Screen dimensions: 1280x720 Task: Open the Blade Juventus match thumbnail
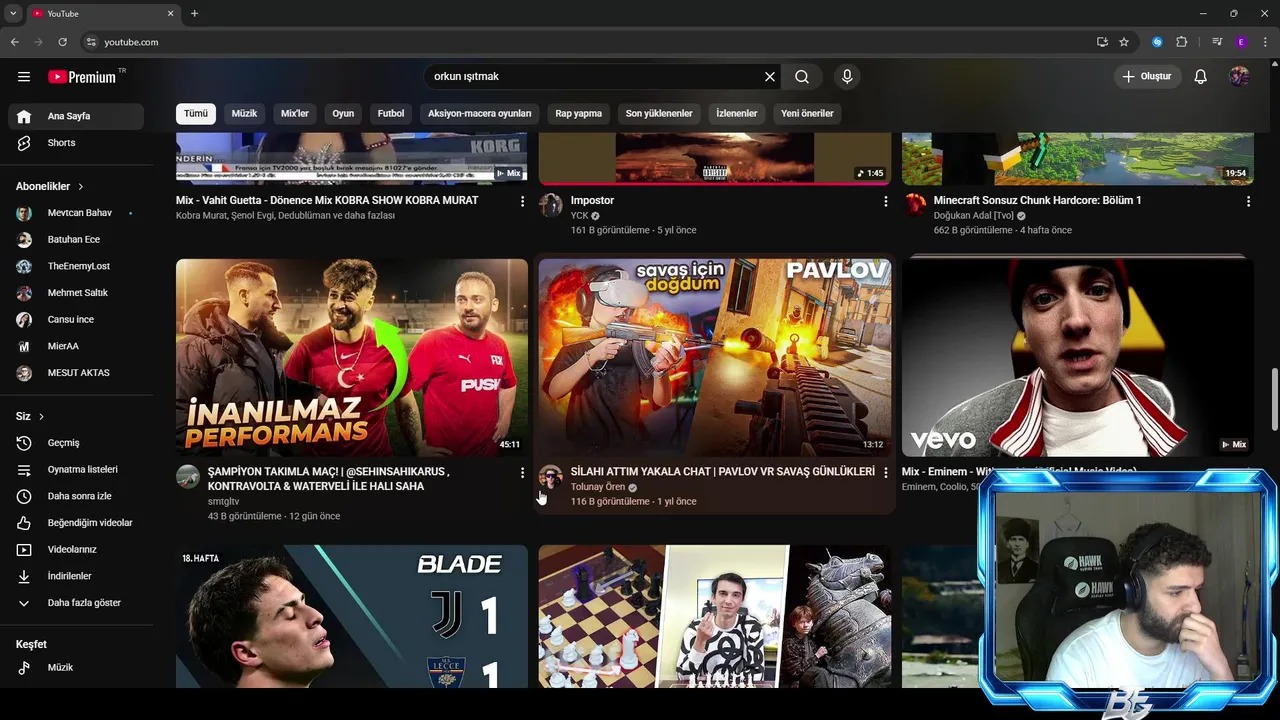[352, 616]
